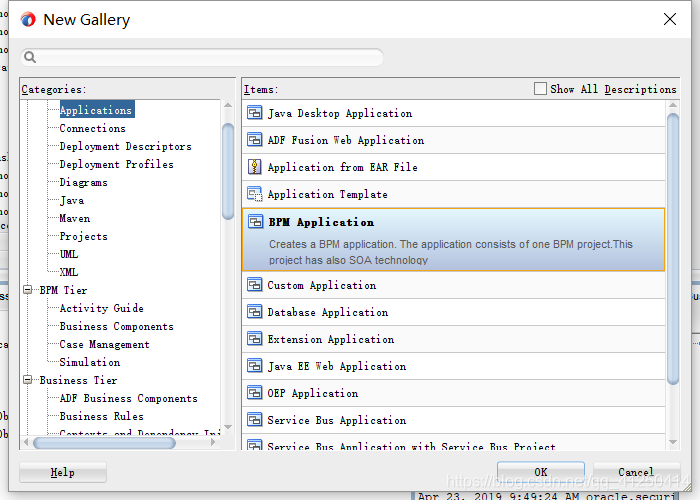This screenshot has width=700, height=500.
Task: Select the Business Rules category
Action: (102, 416)
